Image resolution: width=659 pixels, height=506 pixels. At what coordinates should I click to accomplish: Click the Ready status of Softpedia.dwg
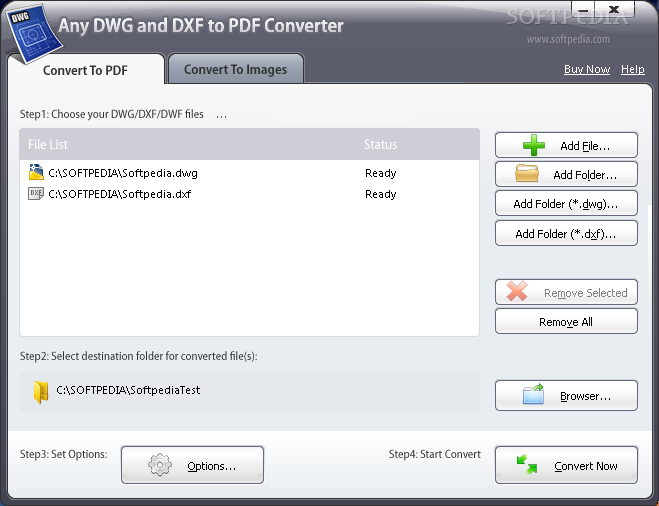pos(381,173)
